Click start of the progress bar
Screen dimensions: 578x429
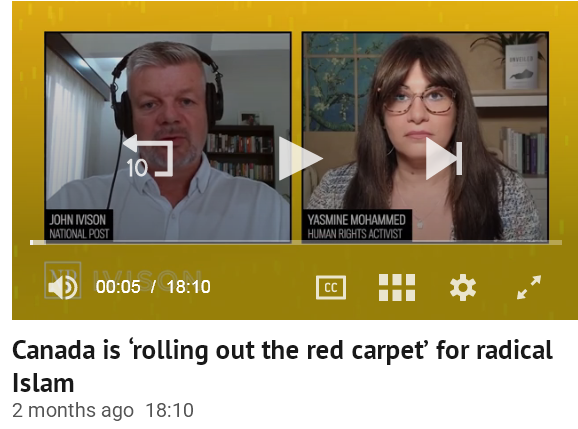point(32,242)
